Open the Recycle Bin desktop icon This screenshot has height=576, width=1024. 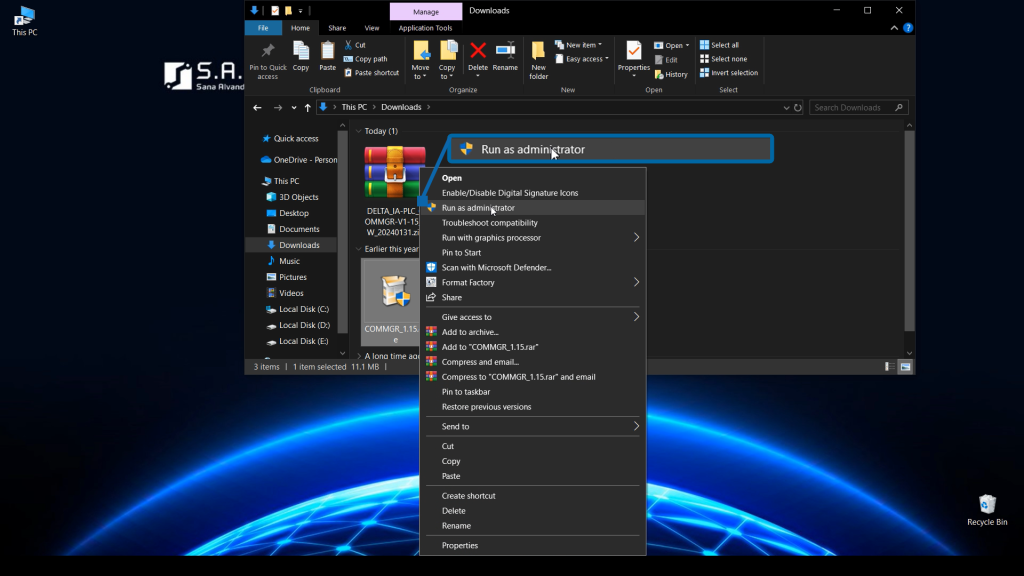[x=987, y=510]
